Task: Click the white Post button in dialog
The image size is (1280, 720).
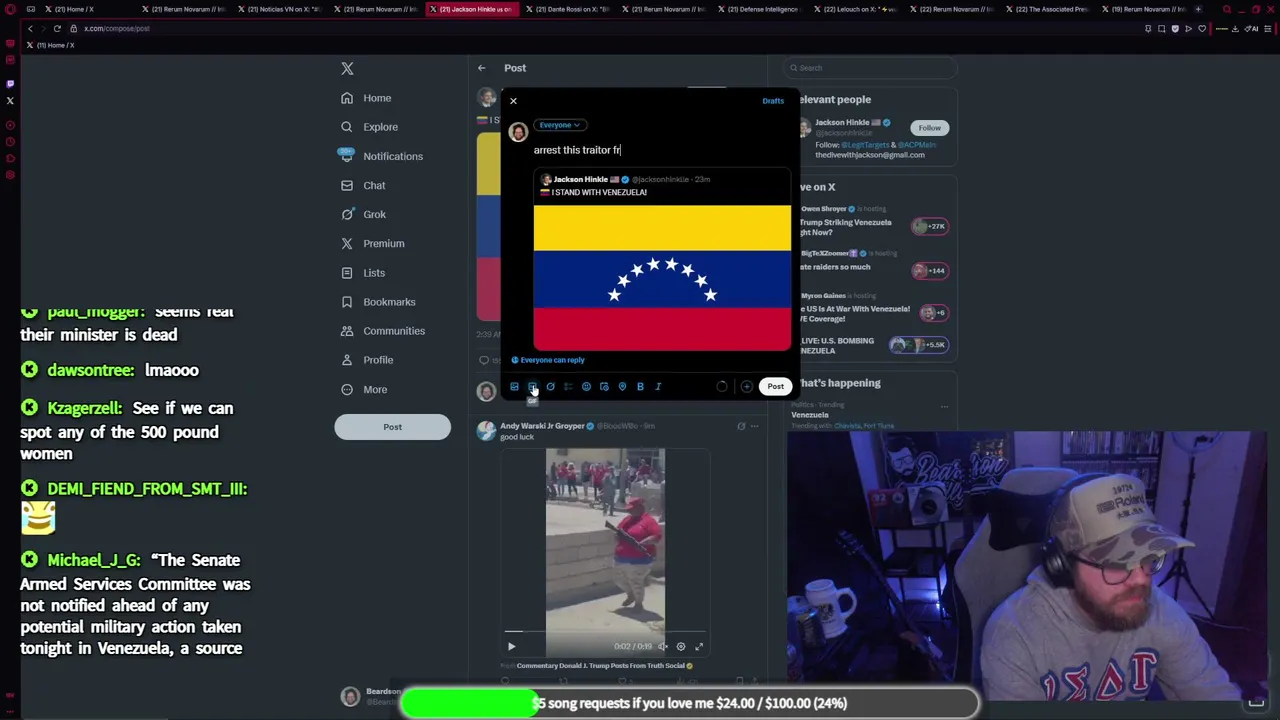Action: [x=775, y=387]
